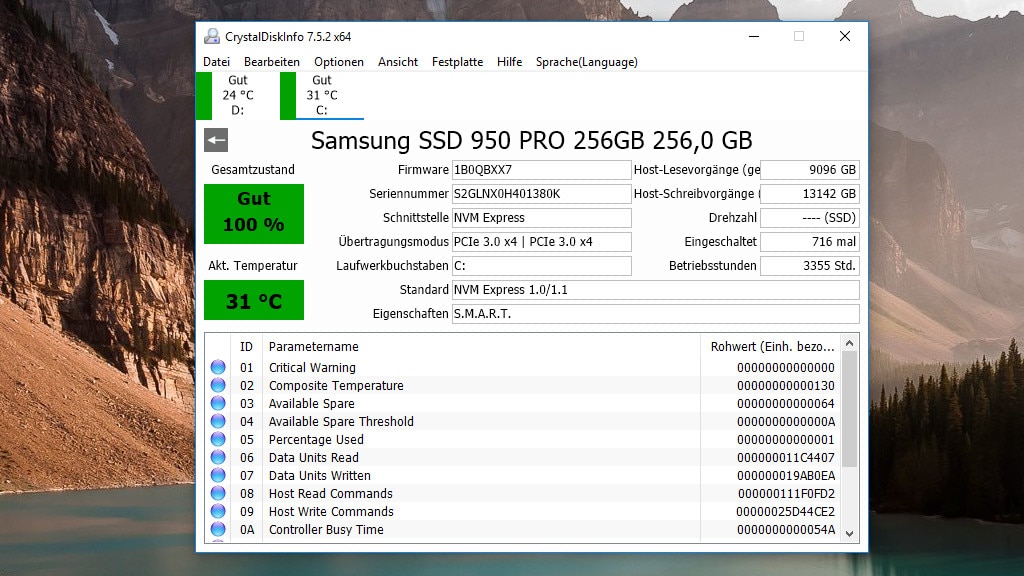Open the Hilfe menu
Viewport: 1024px width, 576px height.
[509, 62]
